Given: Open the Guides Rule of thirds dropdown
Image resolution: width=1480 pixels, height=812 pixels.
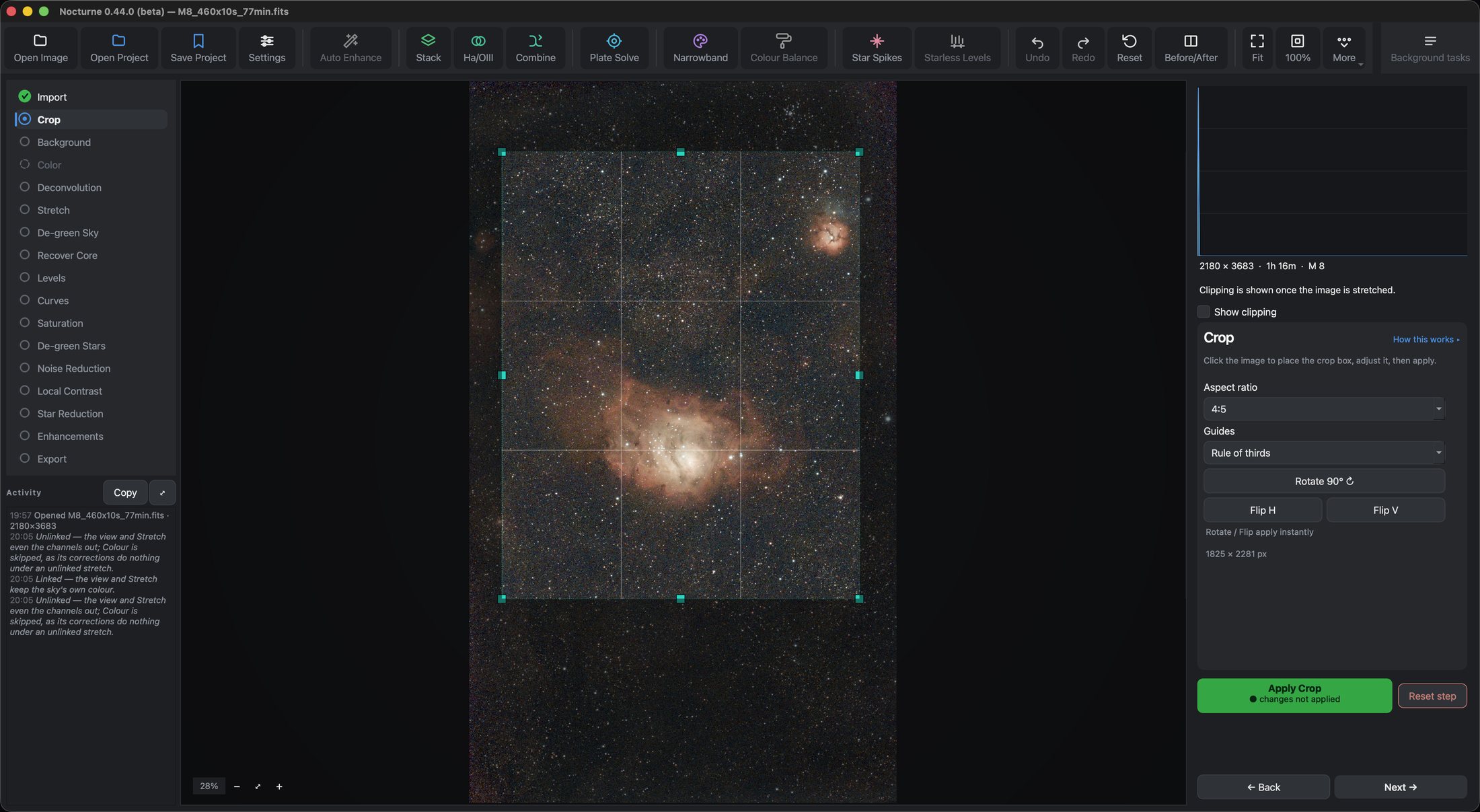Looking at the screenshot, I should 1323,453.
